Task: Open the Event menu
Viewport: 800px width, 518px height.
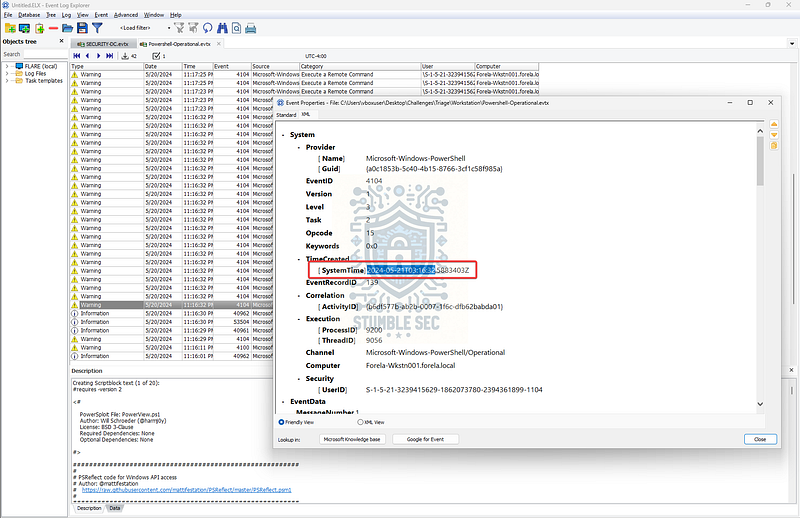Action: 101,15
